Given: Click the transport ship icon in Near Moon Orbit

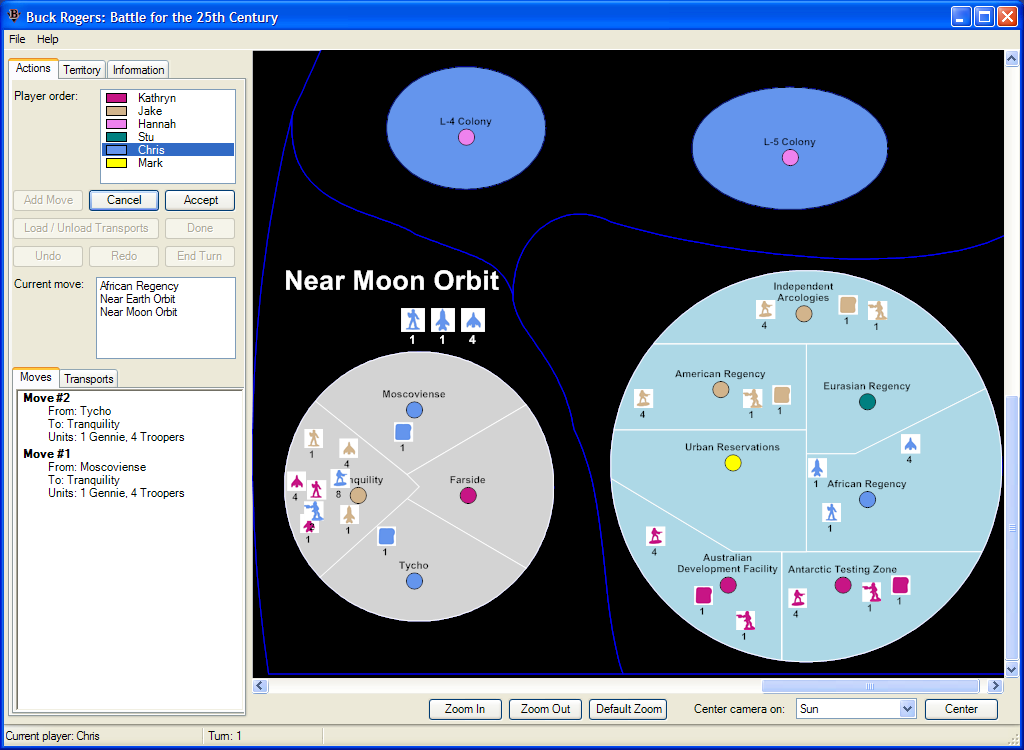Looking at the screenshot, I should [x=443, y=320].
